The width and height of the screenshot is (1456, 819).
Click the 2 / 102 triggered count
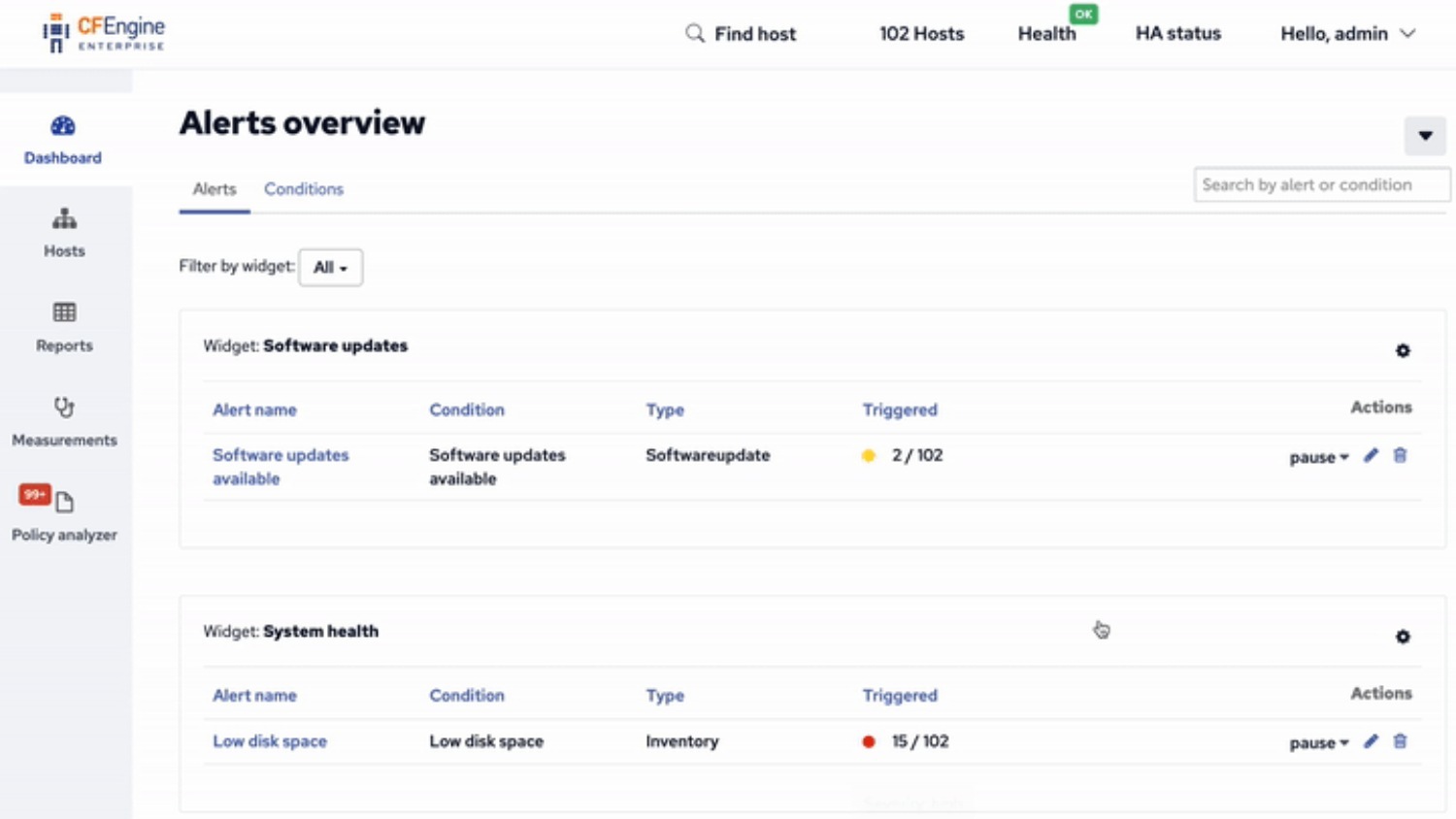pos(917,455)
